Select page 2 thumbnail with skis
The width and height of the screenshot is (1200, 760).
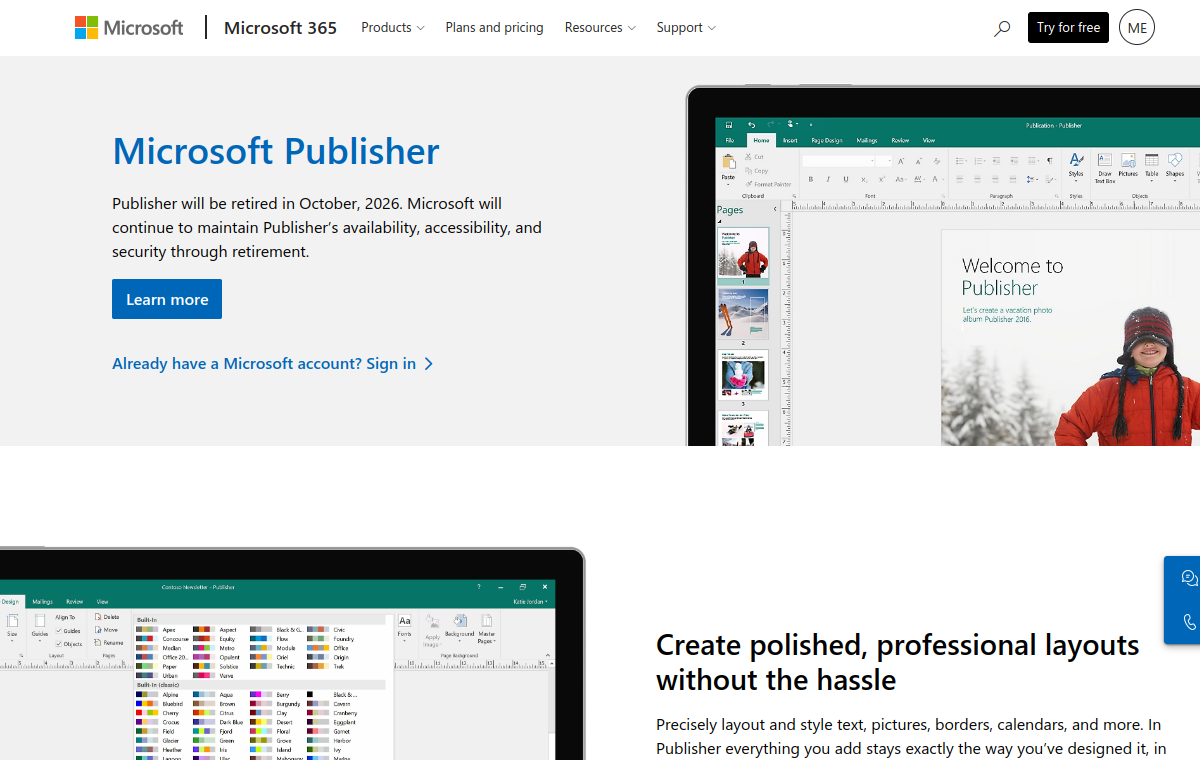click(x=743, y=314)
